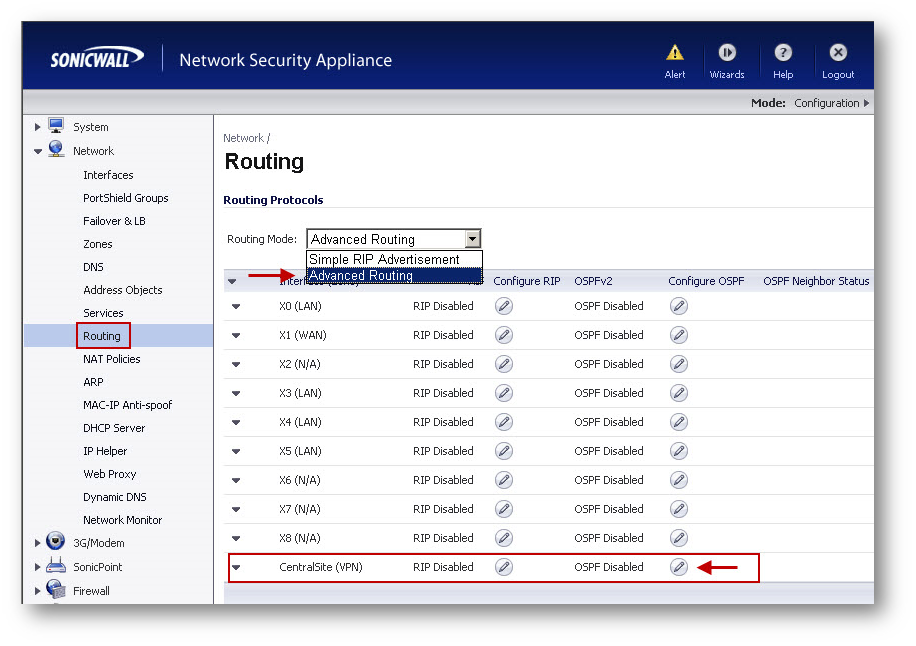This screenshot has height=646, width=916.
Task: Click Configure OSPF pencil for X1 (WAN)
Action: pyautogui.click(x=679, y=335)
